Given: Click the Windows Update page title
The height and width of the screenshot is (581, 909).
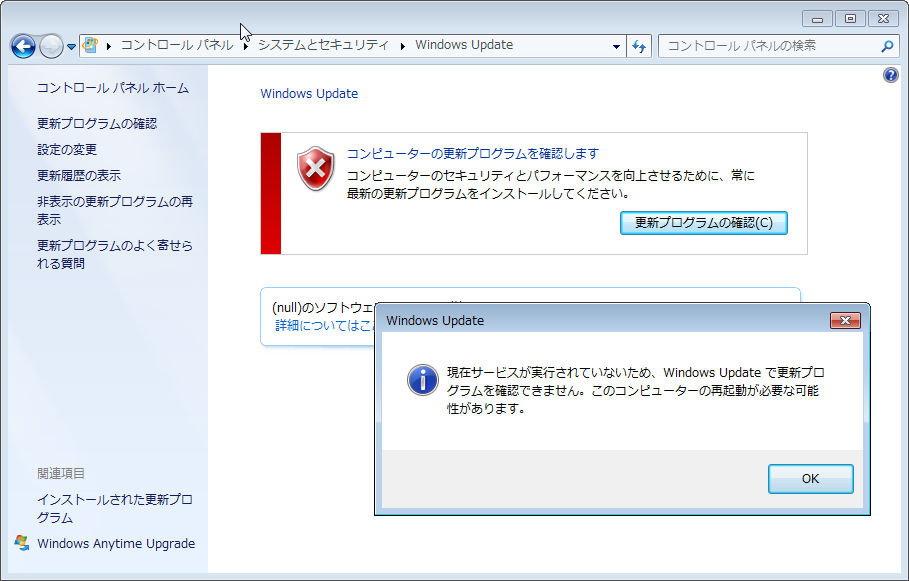Looking at the screenshot, I should pos(309,93).
